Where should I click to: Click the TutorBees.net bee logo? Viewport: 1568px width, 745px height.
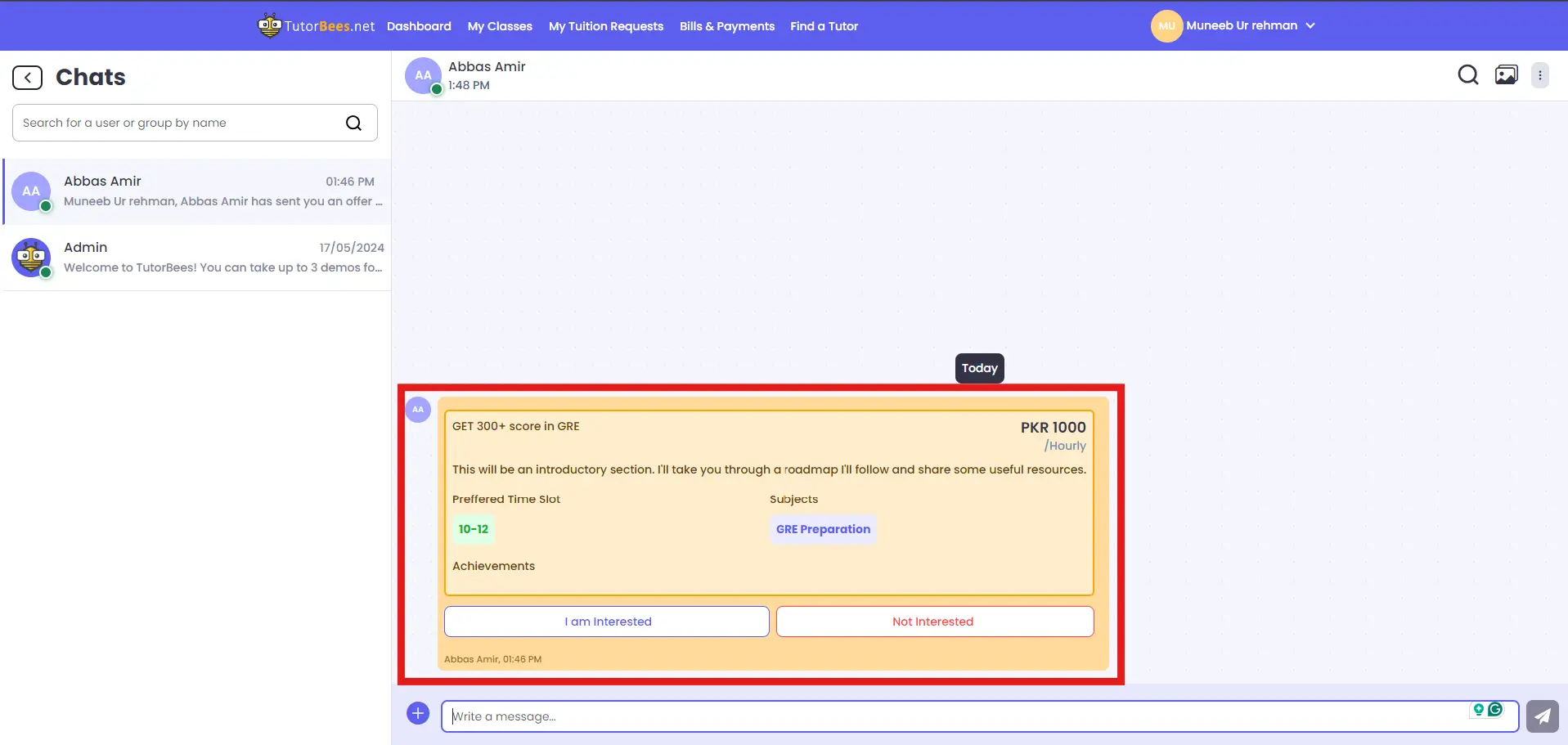point(270,25)
